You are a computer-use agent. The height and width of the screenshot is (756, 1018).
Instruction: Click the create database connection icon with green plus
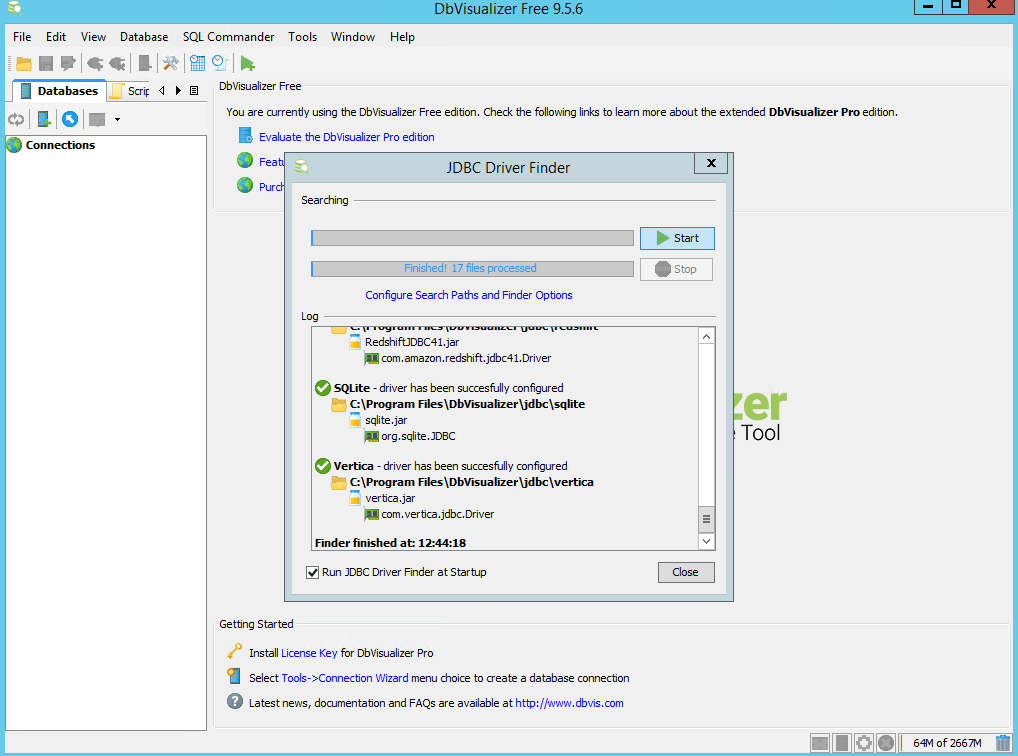coord(43,119)
